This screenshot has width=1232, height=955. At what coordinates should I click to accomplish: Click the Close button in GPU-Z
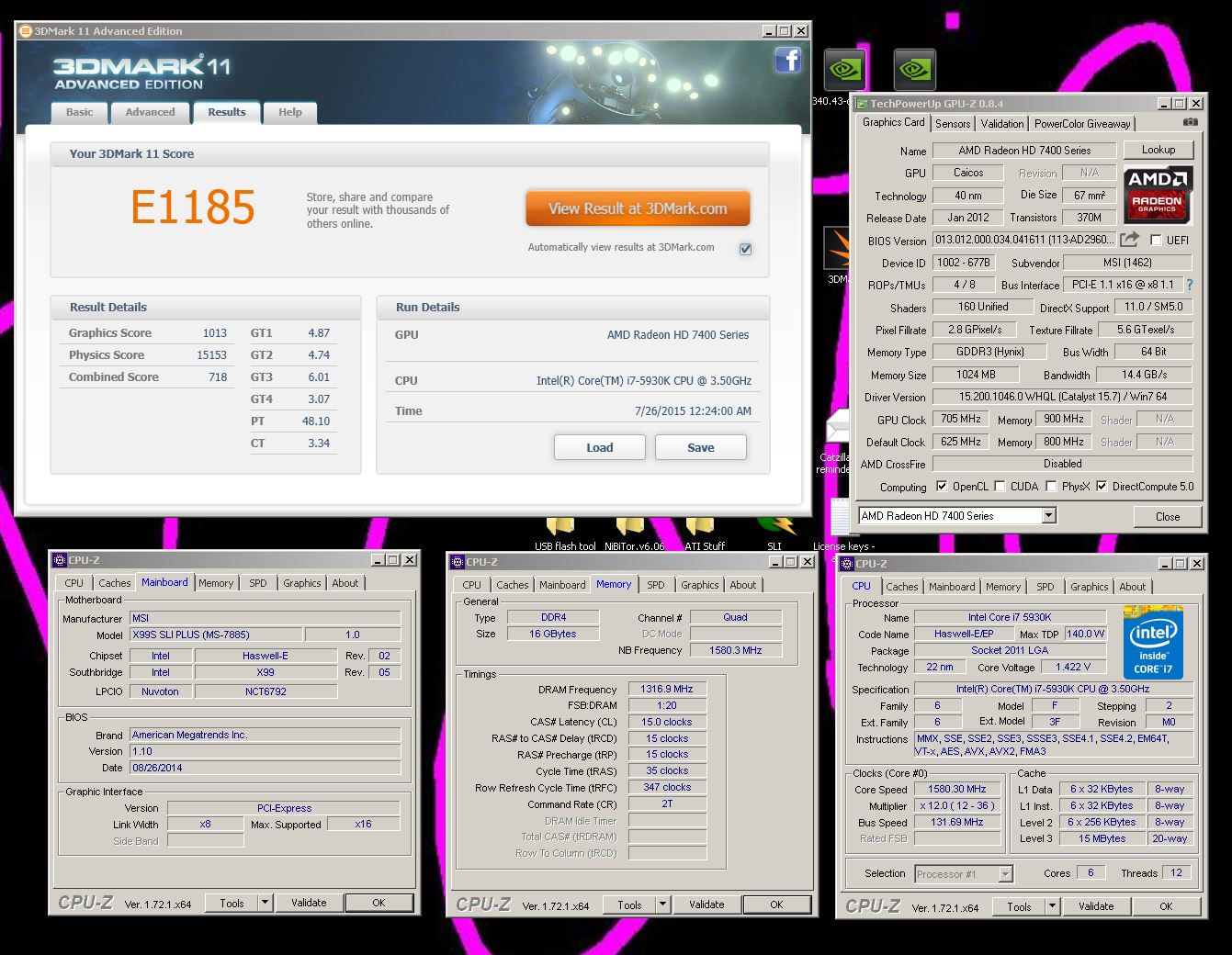click(1168, 516)
